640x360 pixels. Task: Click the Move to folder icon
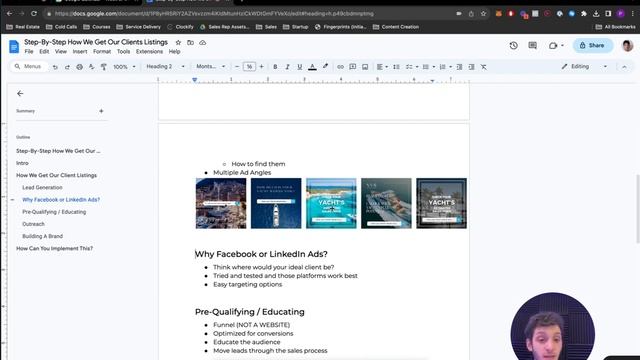pos(191,42)
